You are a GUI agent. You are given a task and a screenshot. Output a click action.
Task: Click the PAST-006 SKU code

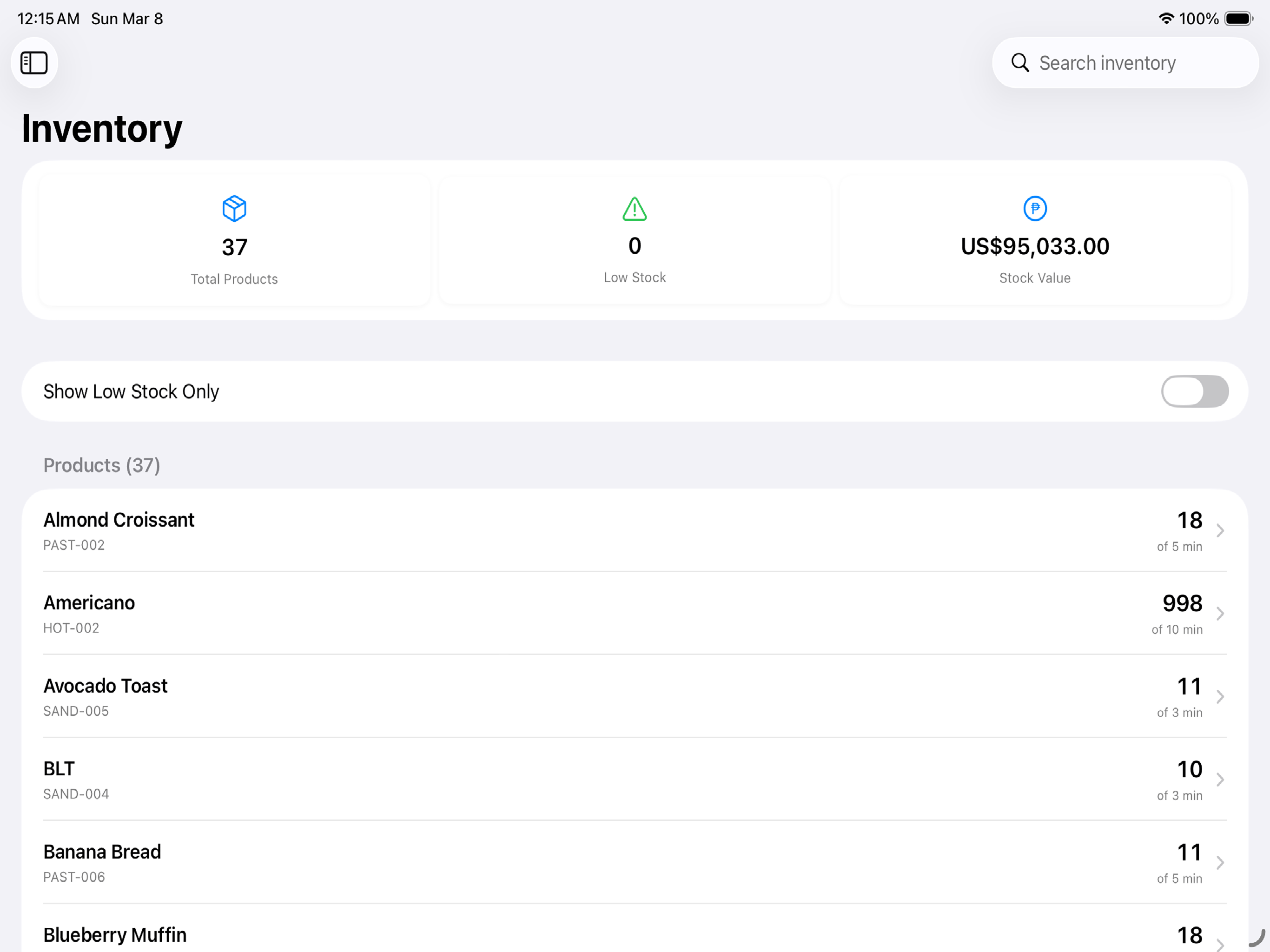coord(74,877)
